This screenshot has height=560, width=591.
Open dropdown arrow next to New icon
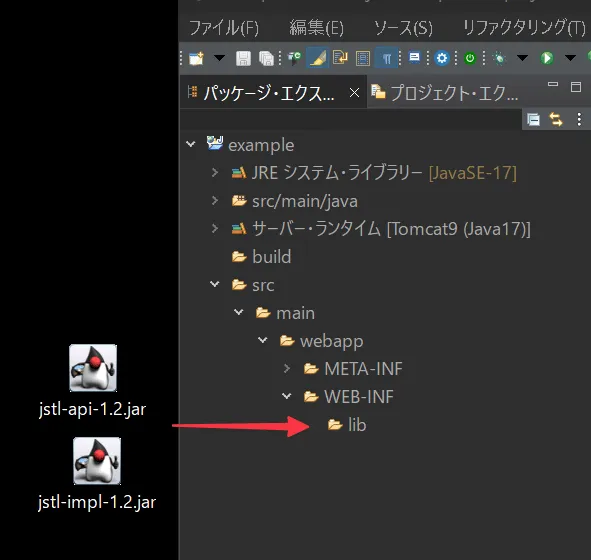219,58
